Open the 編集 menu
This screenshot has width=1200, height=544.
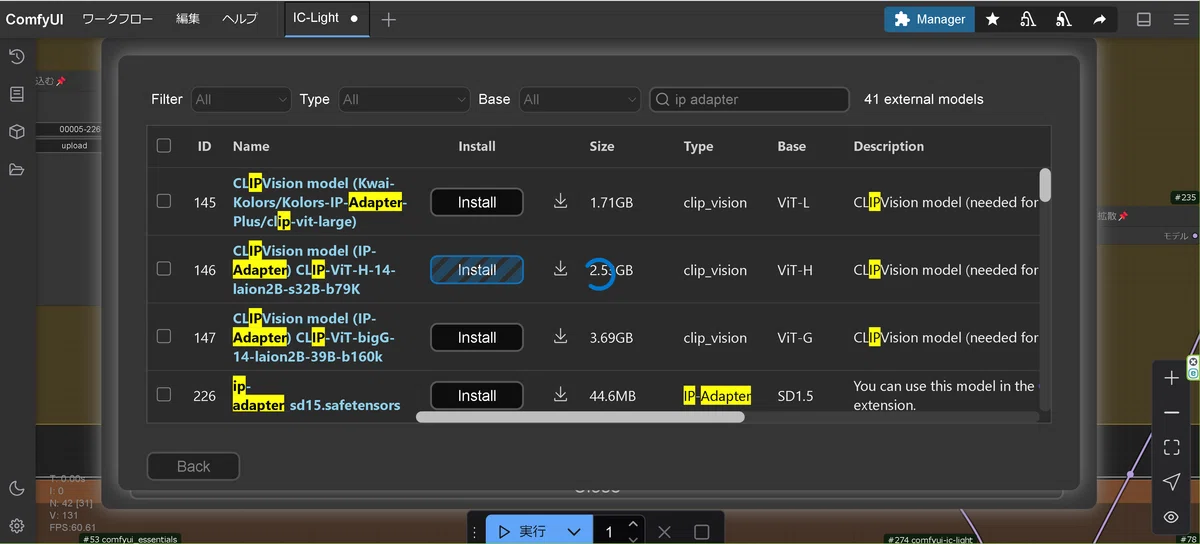pos(188,19)
